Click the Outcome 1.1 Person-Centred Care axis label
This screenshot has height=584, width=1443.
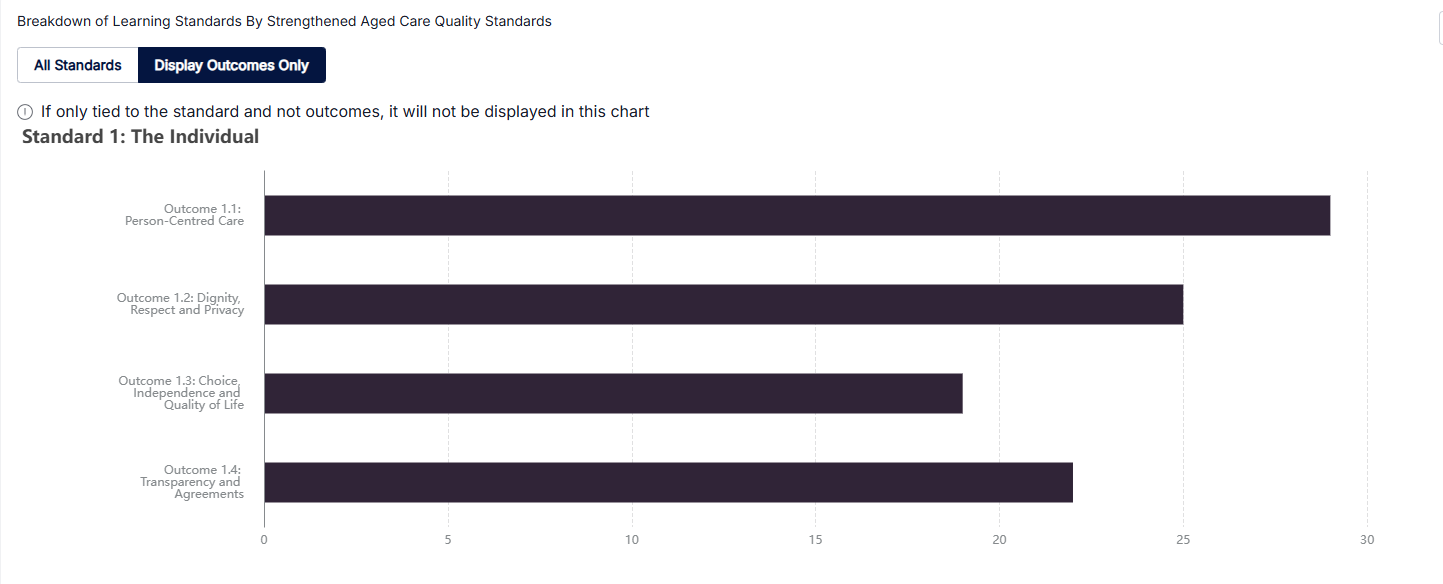[x=185, y=215]
